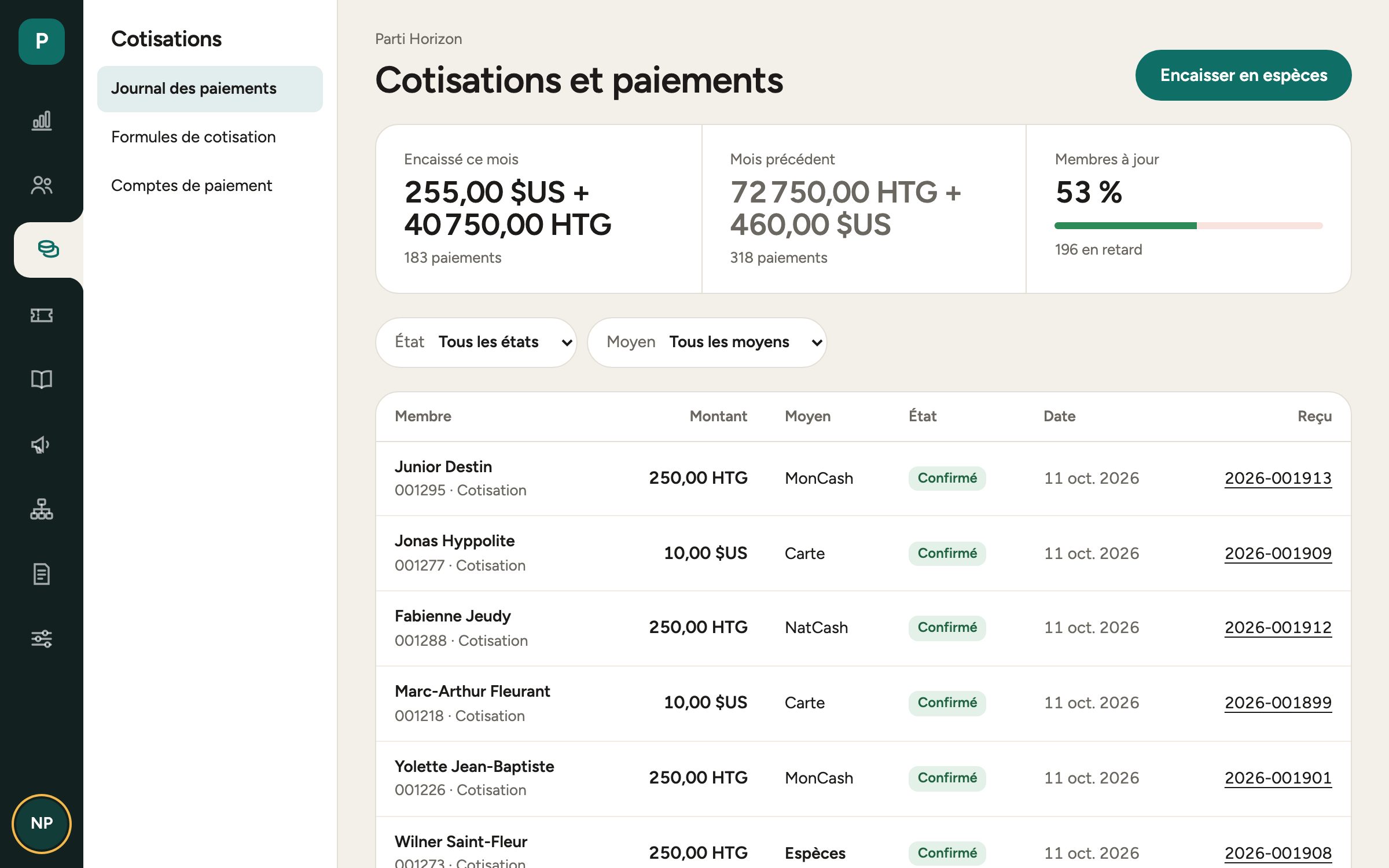This screenshot has width=1389, height=868.
Task: Click the name Jonas Hyppolite
Action: pos(454,541)
